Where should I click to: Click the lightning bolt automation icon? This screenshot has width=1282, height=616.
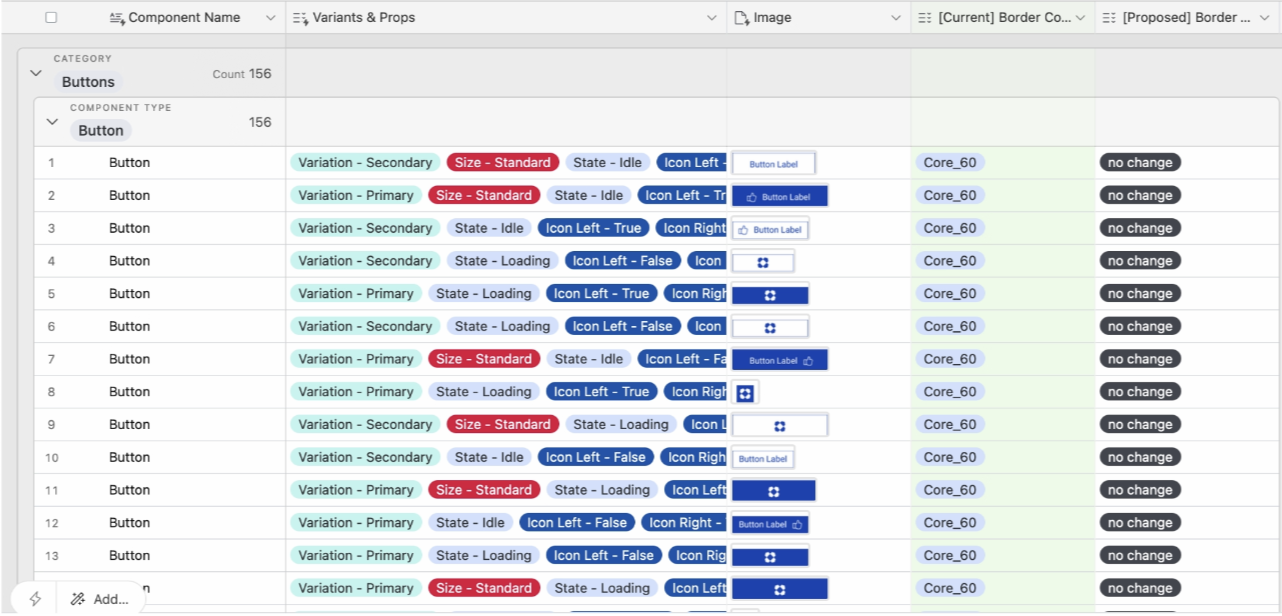click(x=35, y=599)
